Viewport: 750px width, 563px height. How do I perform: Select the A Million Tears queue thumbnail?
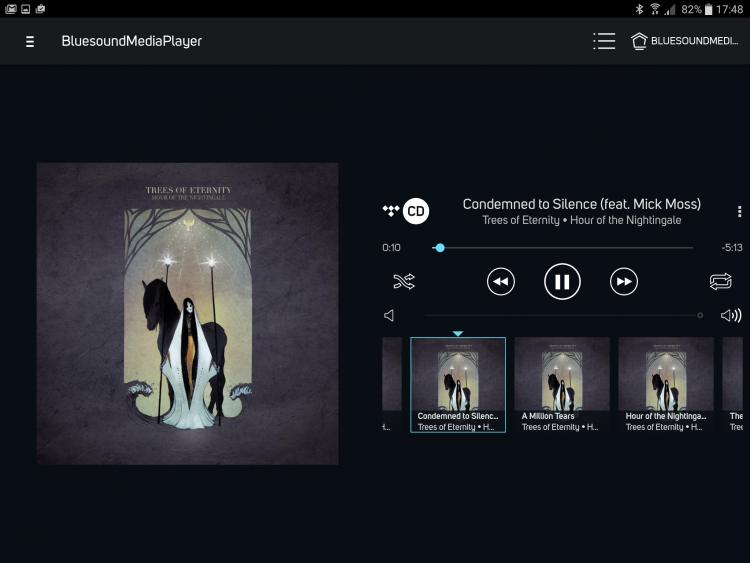[562, 385]
